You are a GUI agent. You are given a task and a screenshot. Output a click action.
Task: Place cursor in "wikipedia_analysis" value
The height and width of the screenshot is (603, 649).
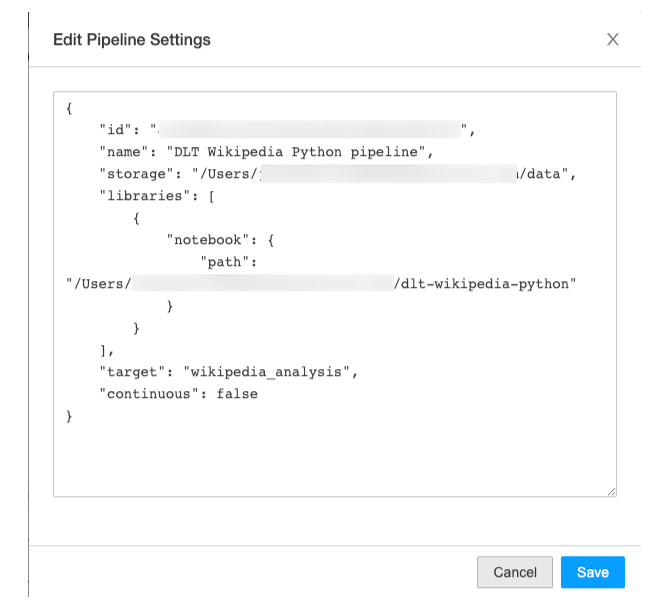point(269,372)
